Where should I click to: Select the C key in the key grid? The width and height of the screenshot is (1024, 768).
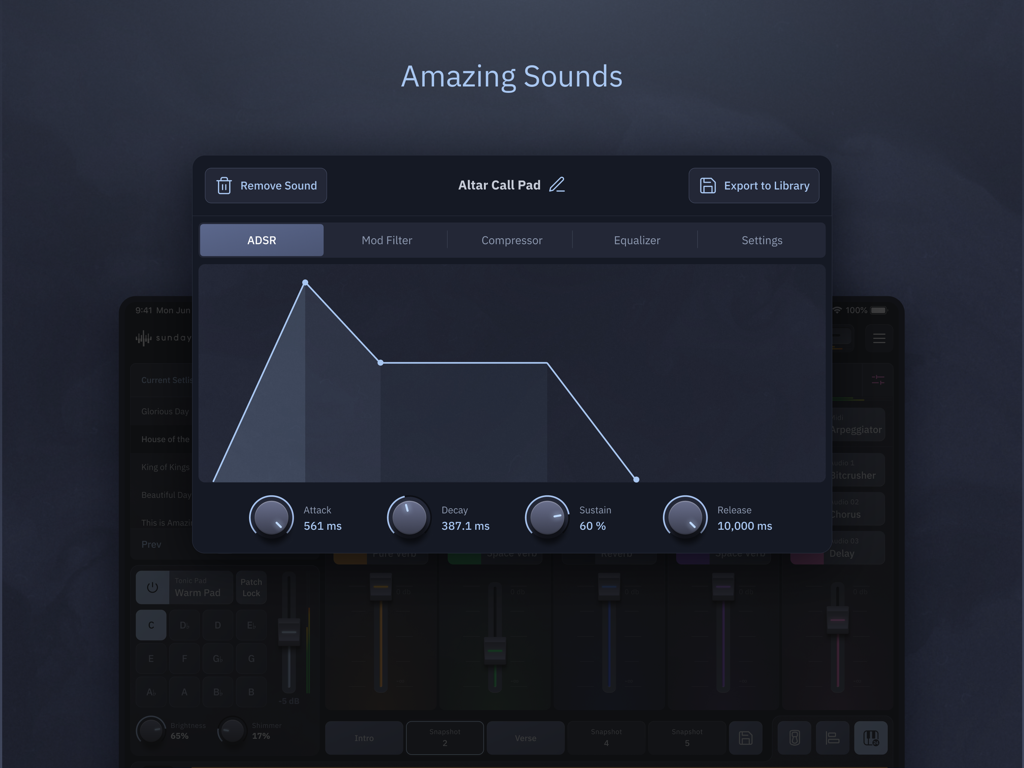(x=151, y=624)
